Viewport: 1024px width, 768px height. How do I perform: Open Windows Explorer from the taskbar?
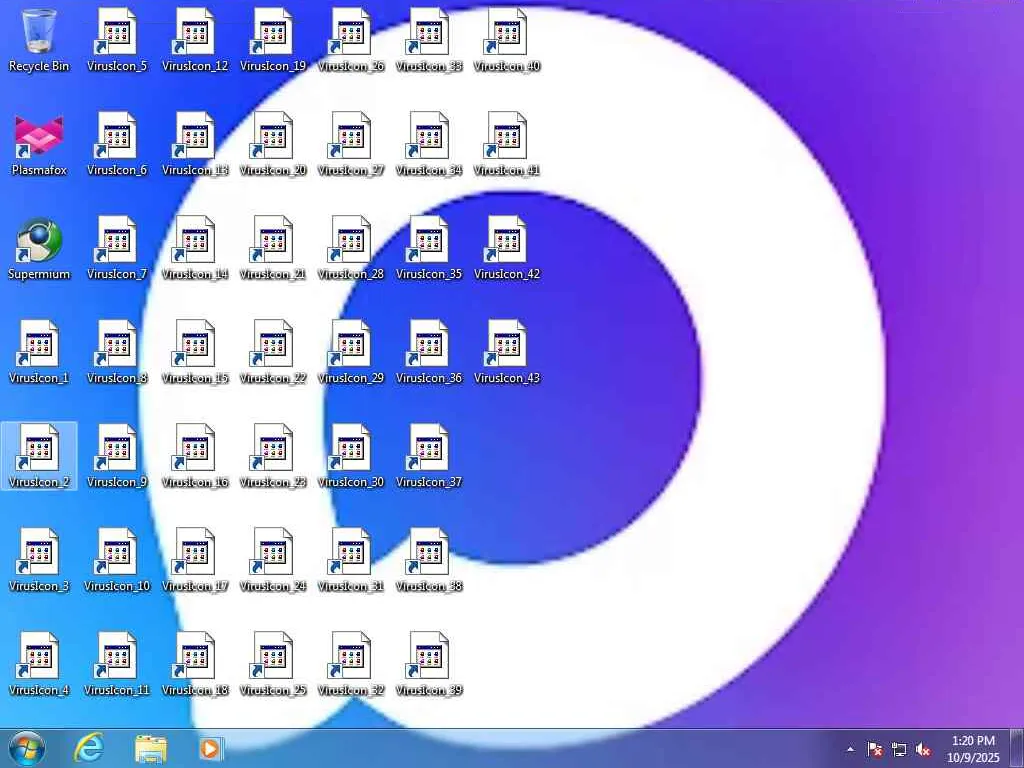click(150, 748)
